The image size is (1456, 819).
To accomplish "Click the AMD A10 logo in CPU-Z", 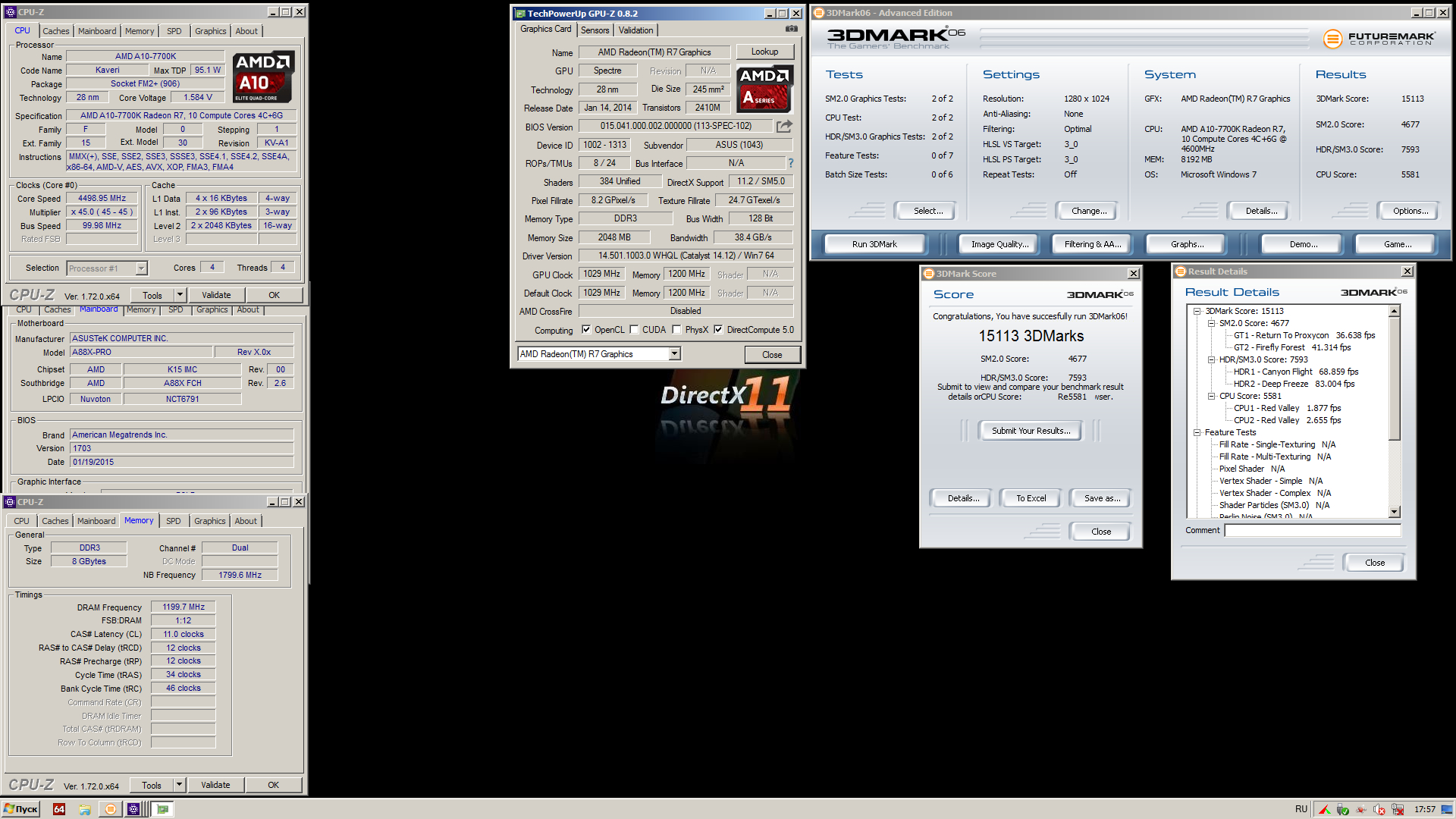I will click(262, 77).
